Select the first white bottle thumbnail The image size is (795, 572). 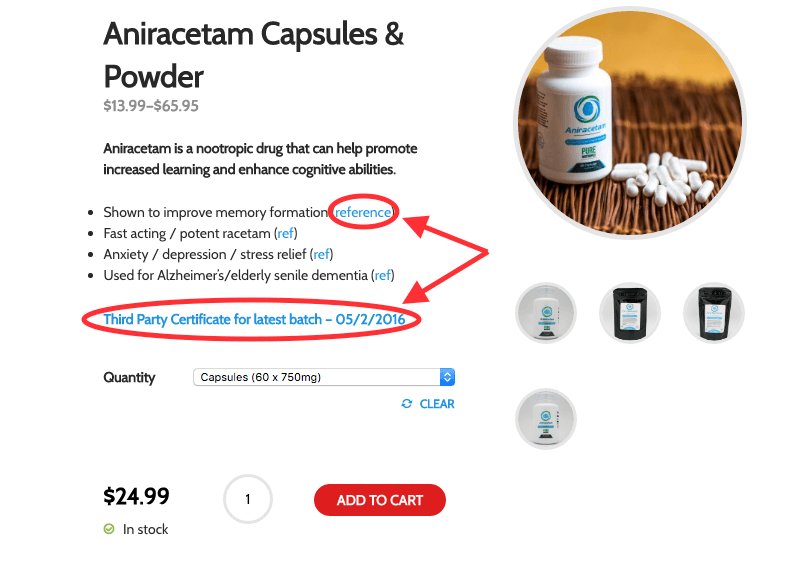[546, 313]
